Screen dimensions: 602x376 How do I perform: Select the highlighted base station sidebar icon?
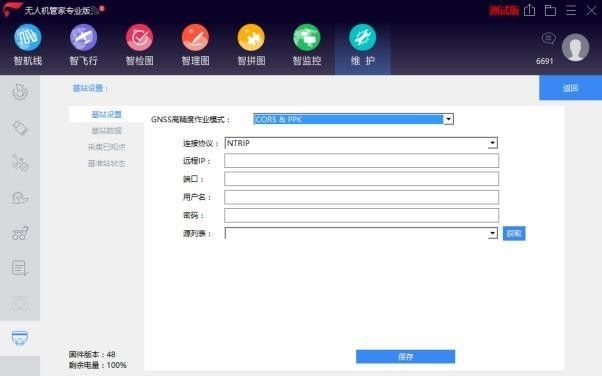tap(20, 338)
